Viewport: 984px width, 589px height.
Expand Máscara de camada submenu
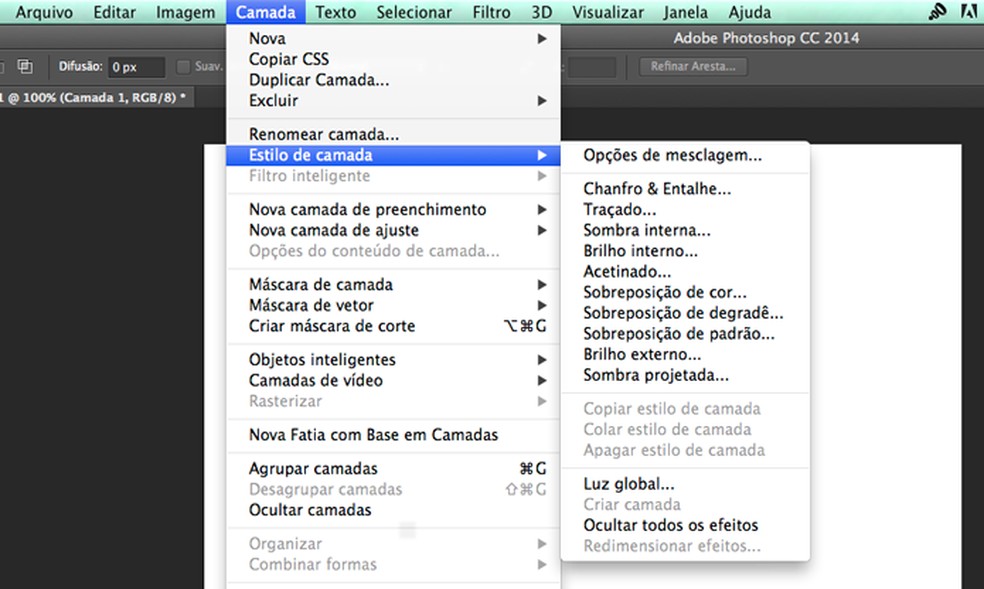pyautogui.click(x=393, y=285)
